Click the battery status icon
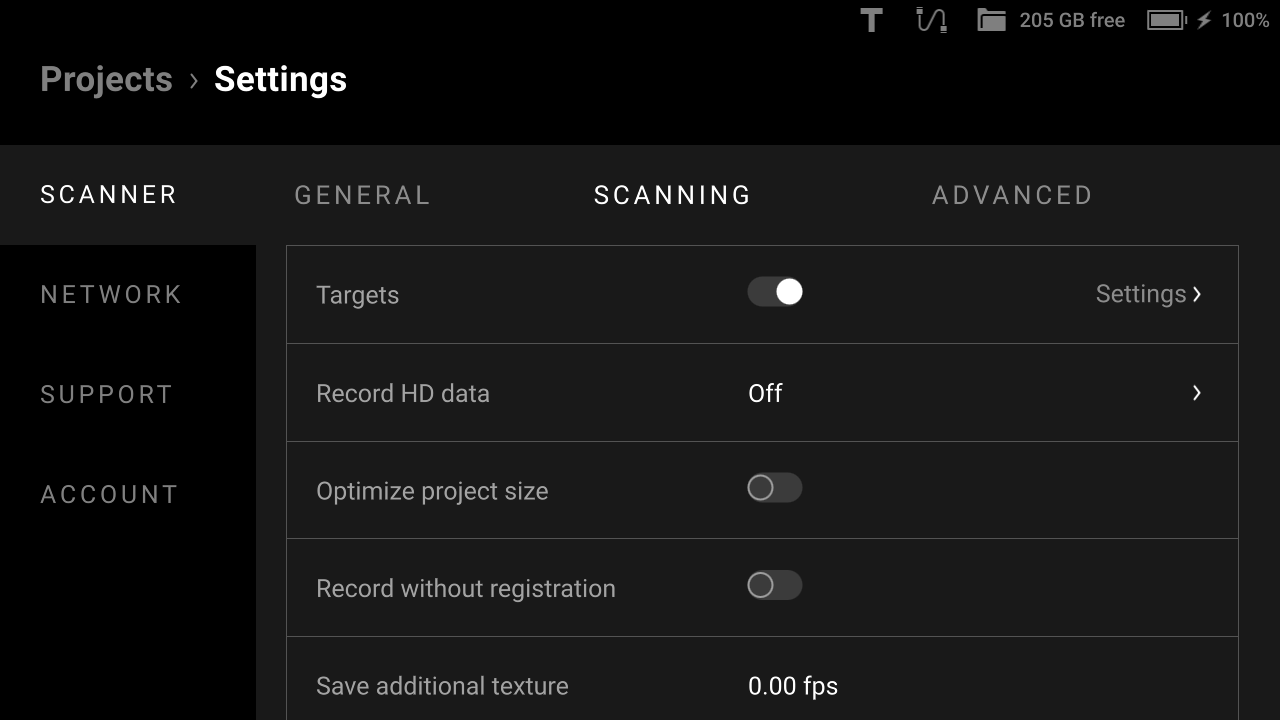1280x720 pixels. (x=1166, y=20)
